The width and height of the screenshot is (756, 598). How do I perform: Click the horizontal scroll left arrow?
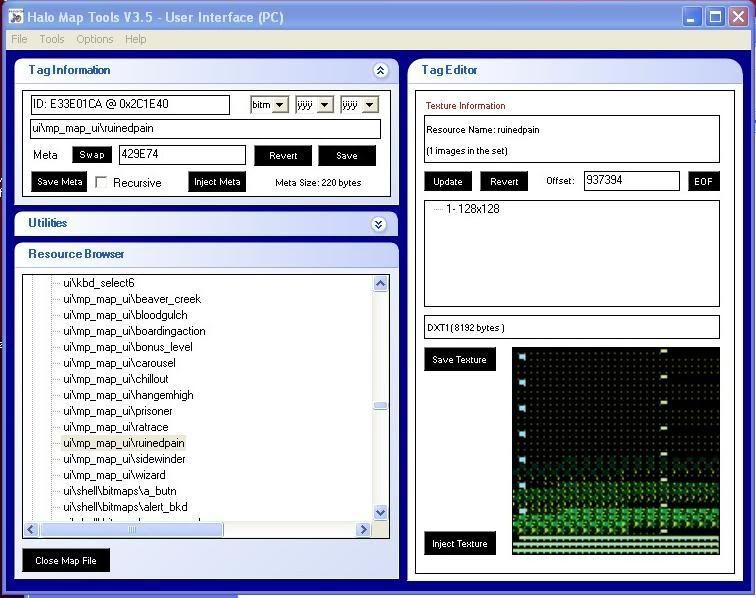[31, 530]
